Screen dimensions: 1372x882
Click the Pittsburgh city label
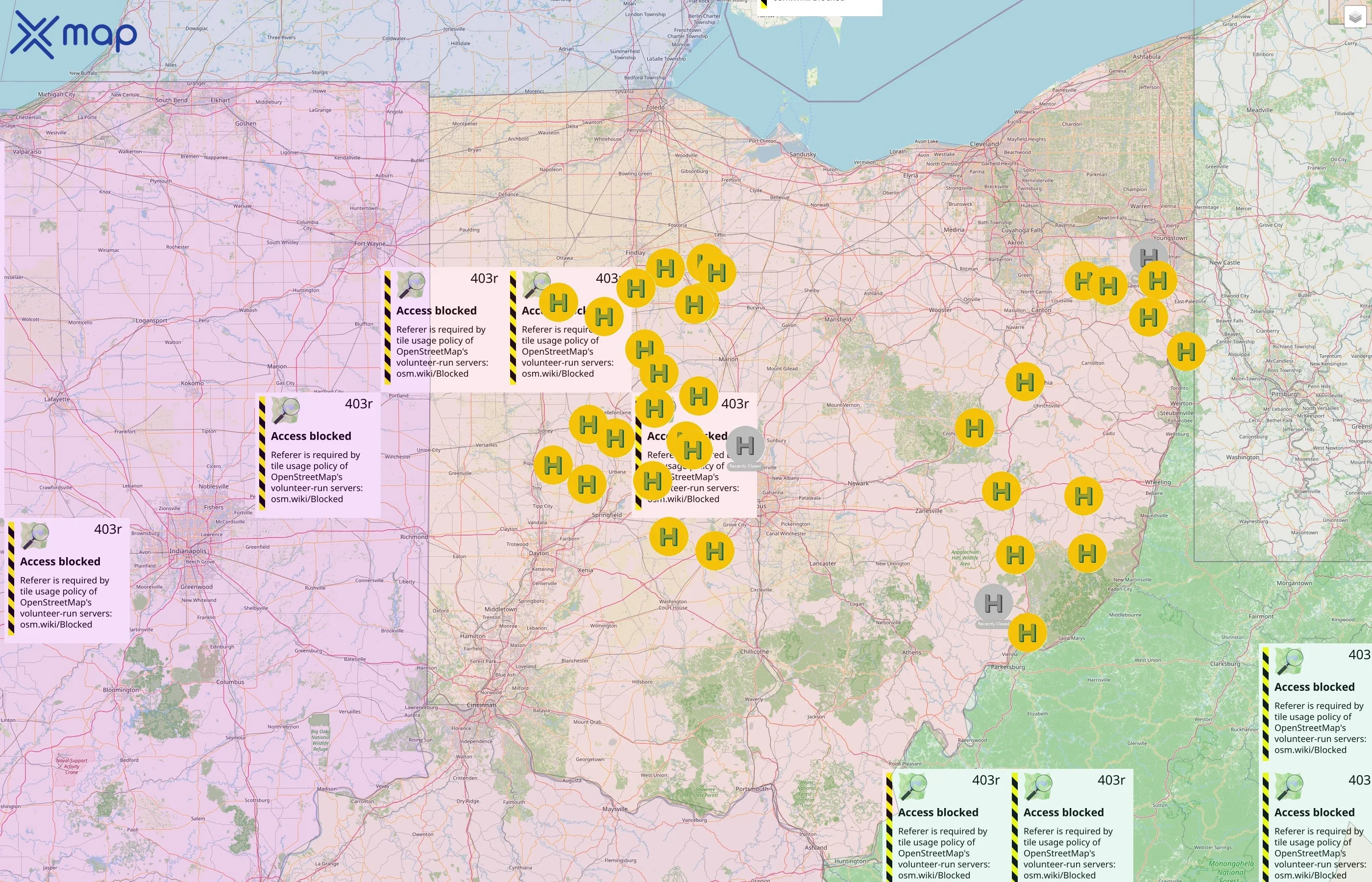[1286, 394]
